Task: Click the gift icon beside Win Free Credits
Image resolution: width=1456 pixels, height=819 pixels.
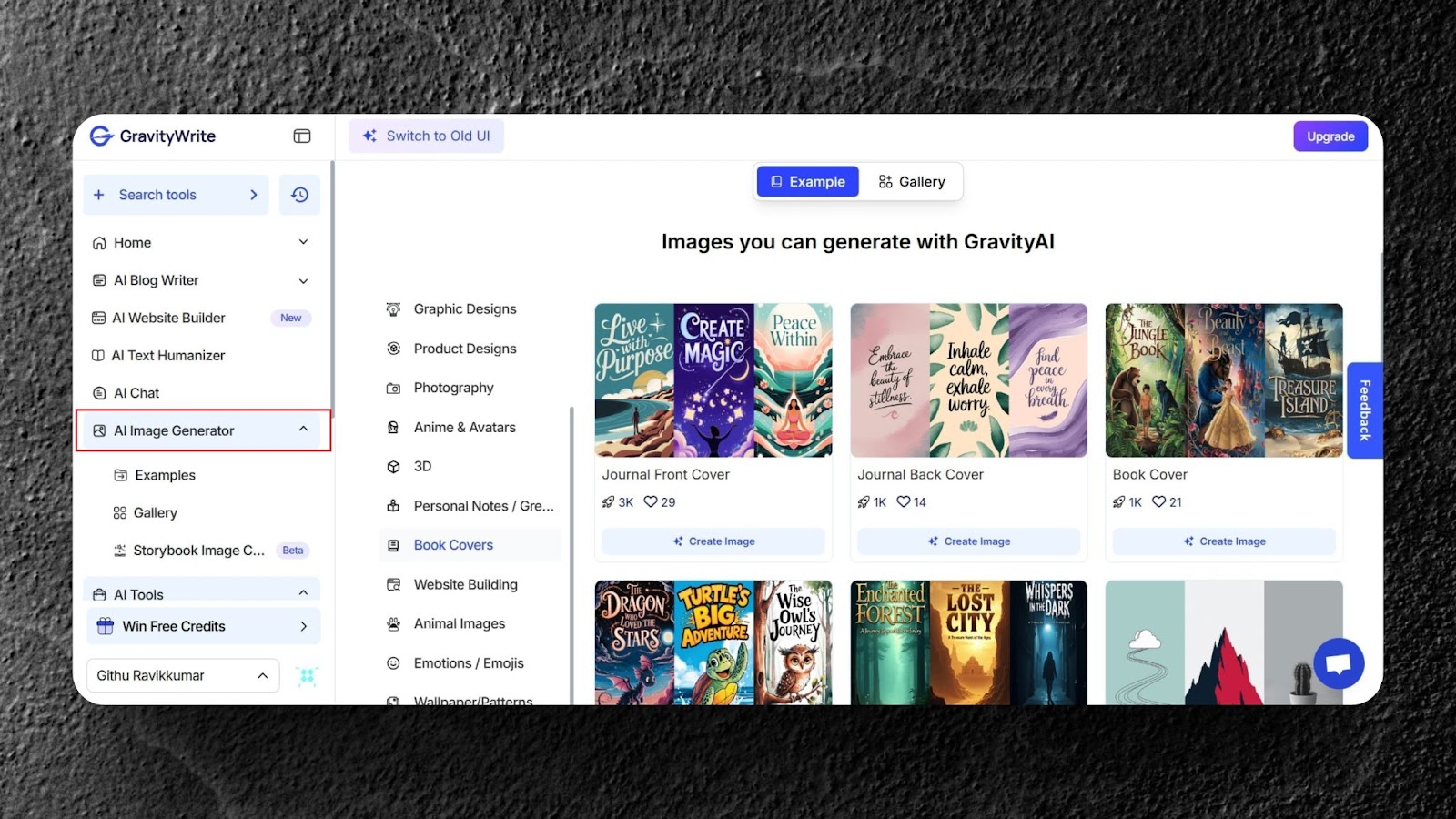Action: [x=106, y=626]
